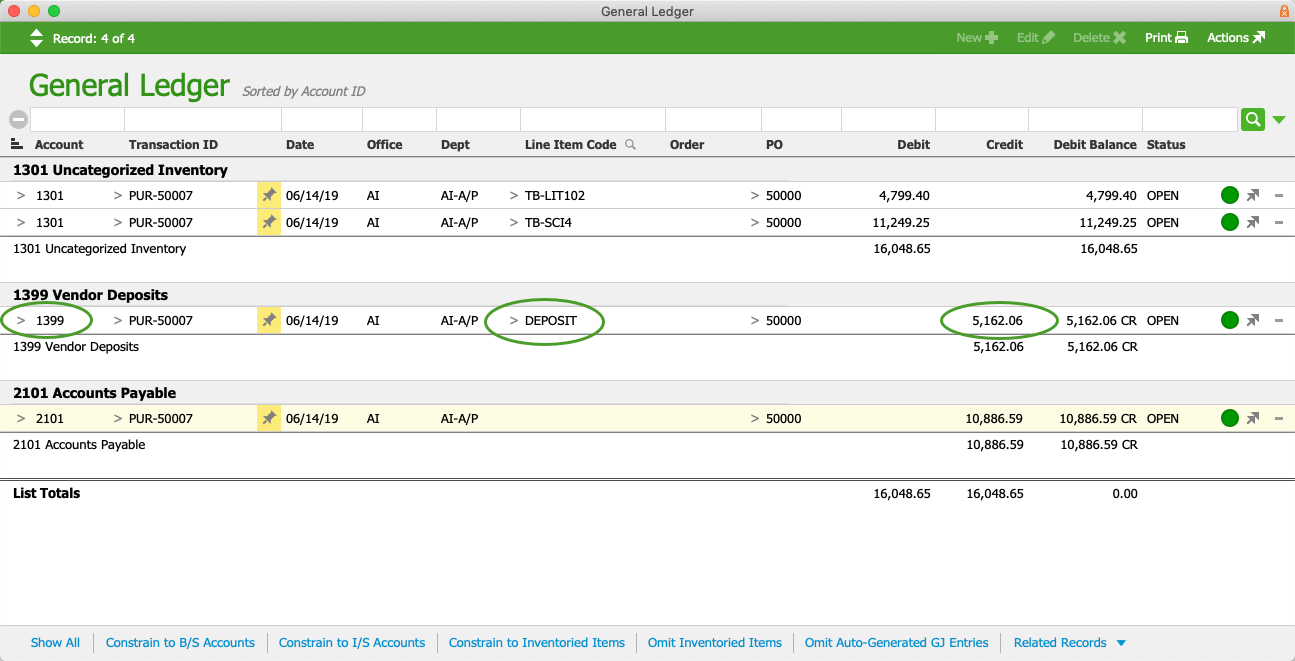This screenshot has width=1295, height=661.
Task: Click the 11,249.25 debit cell
Action: point(901,222)
